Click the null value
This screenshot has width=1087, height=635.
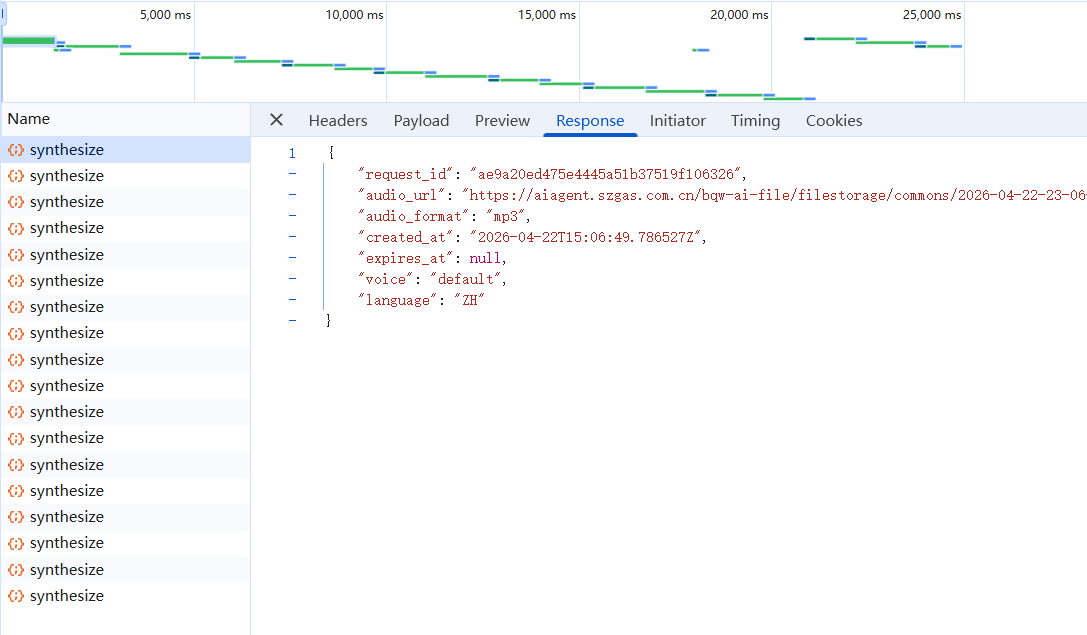[x=485, y=258]
